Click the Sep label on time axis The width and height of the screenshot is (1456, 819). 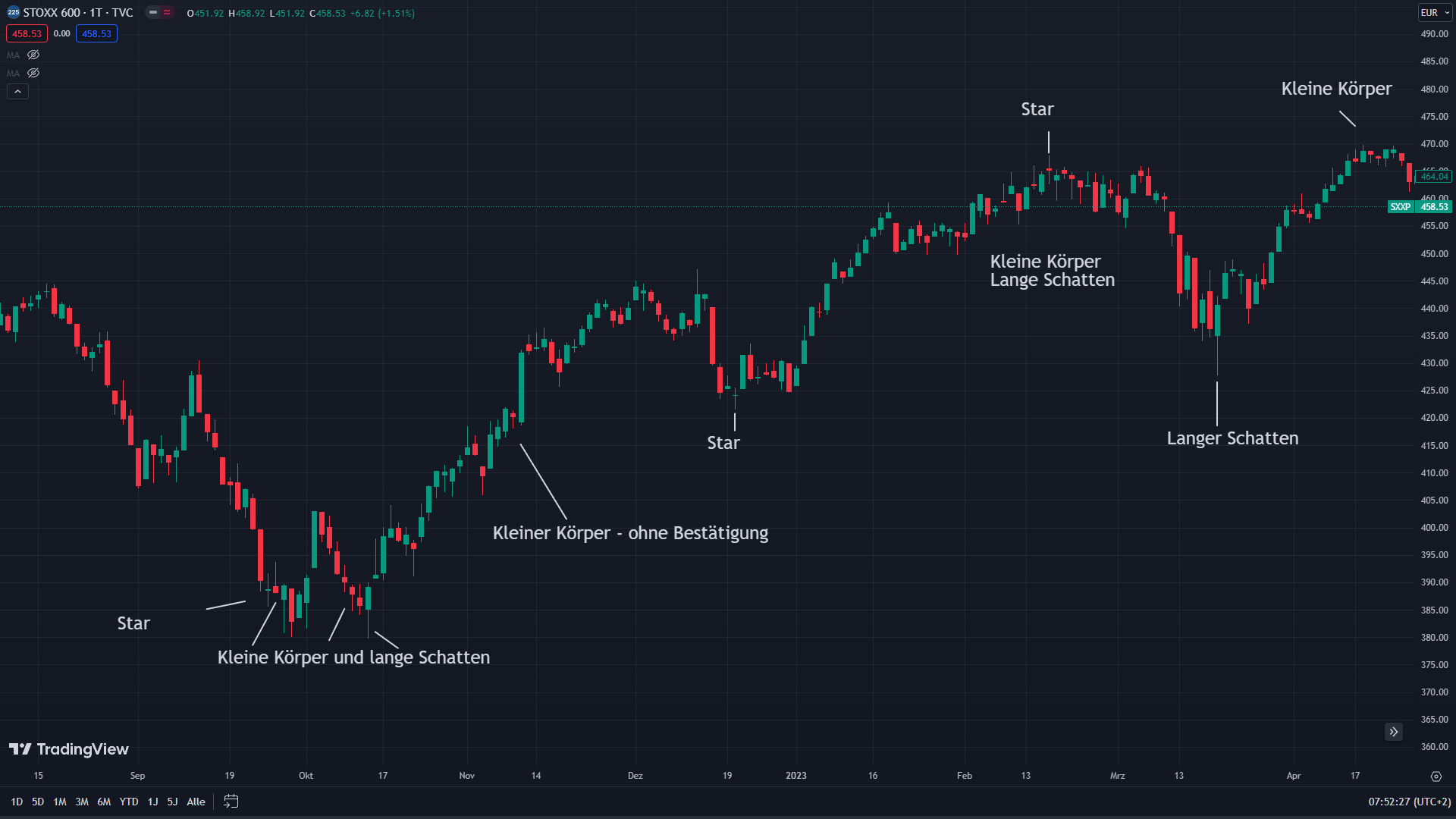(x=137, y=776)
